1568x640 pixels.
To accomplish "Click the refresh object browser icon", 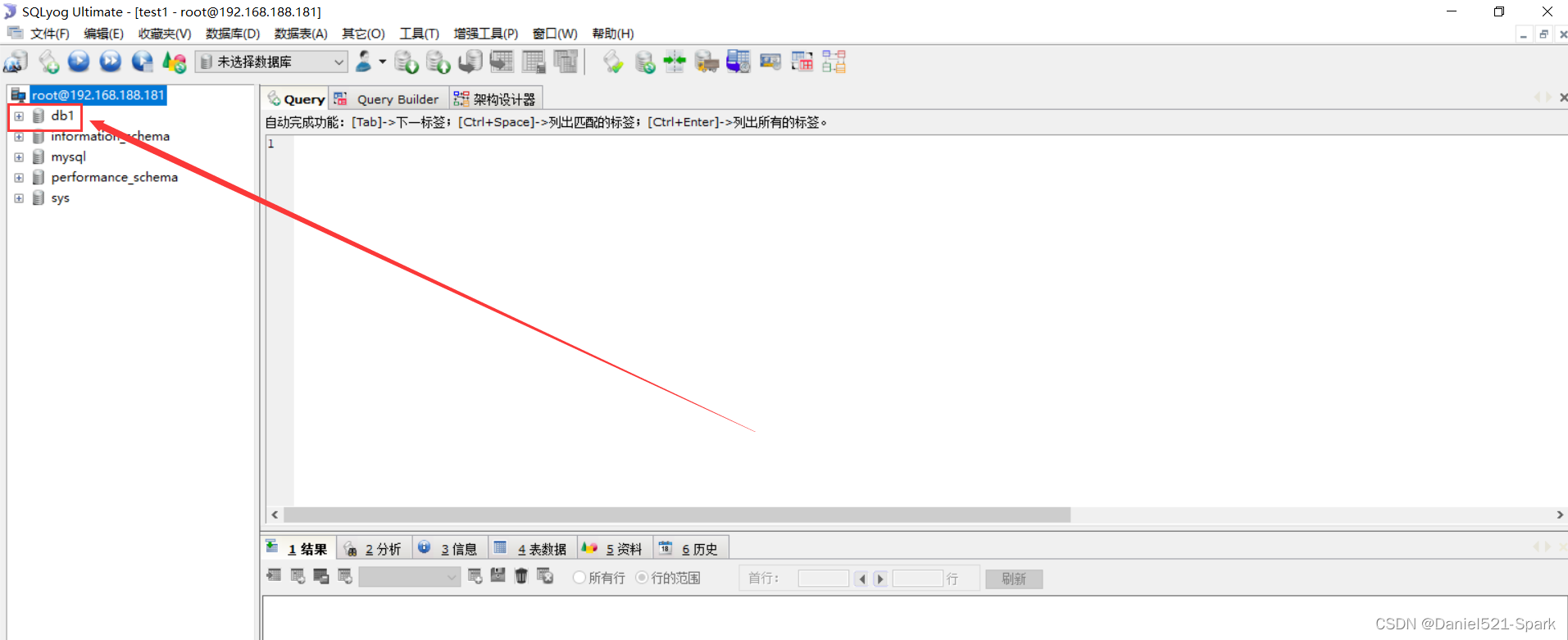I will tap(175, 61).
